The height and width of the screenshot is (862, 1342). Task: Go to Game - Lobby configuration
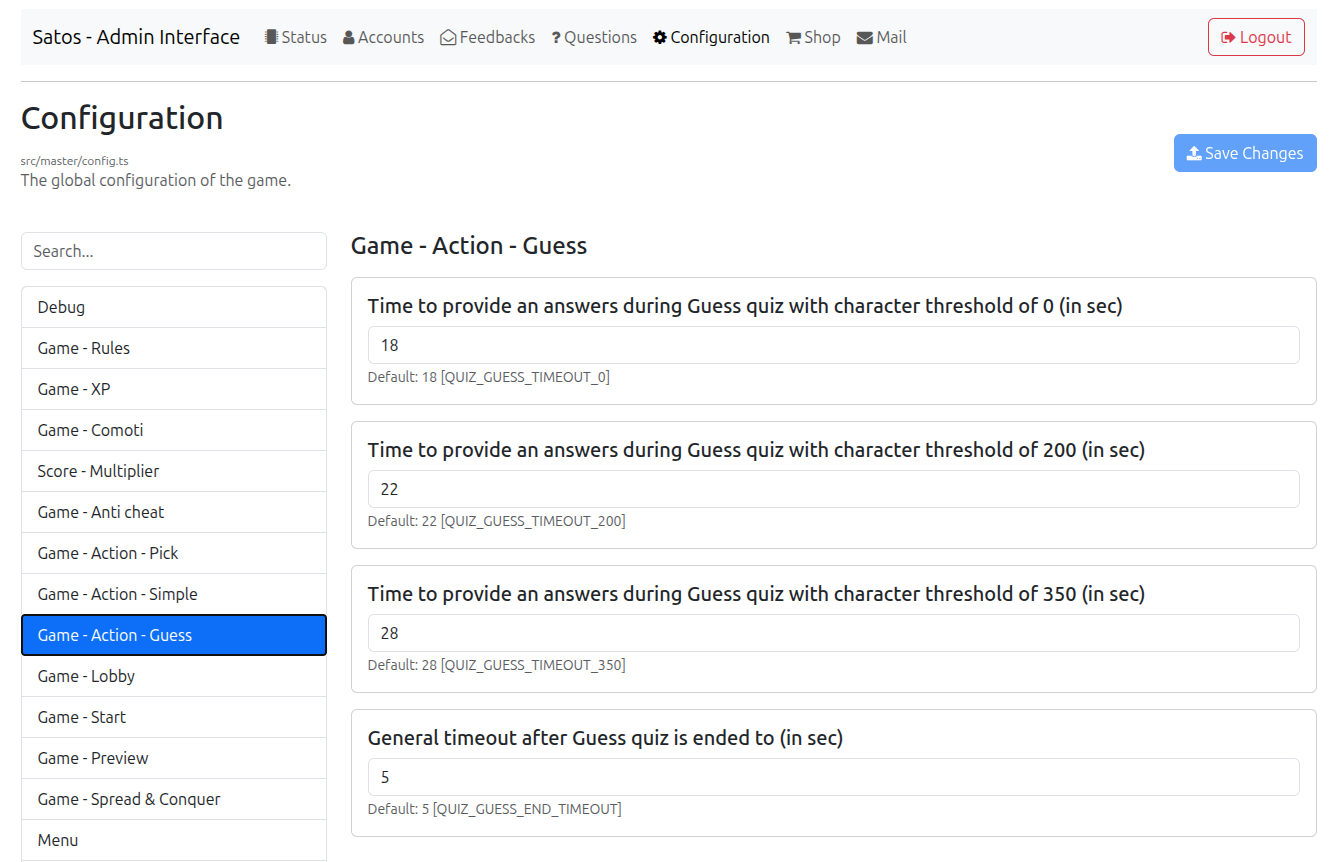click(x=174, y=676)
